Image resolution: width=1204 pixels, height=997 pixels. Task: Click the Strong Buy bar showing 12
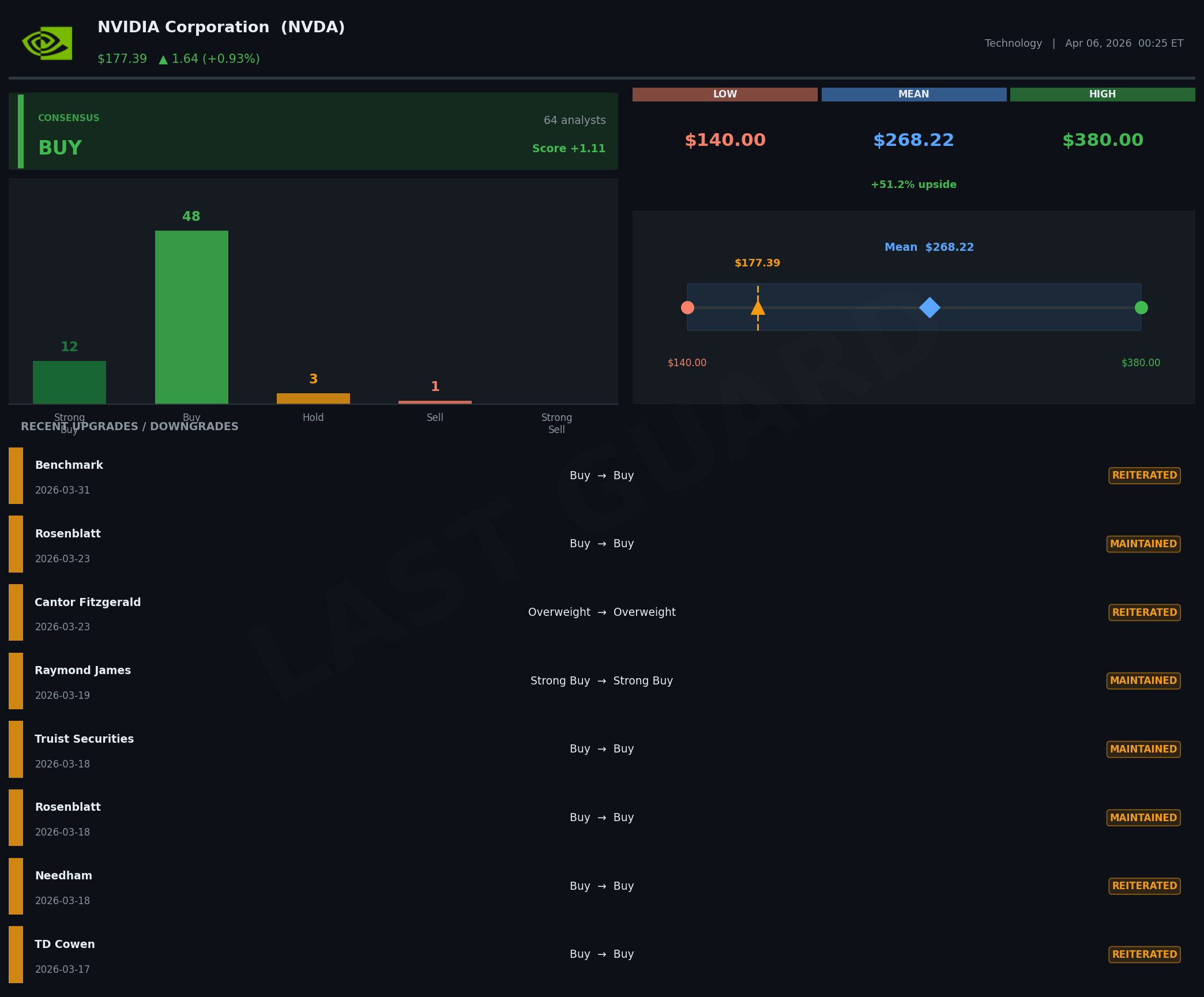tap(69, 382)
